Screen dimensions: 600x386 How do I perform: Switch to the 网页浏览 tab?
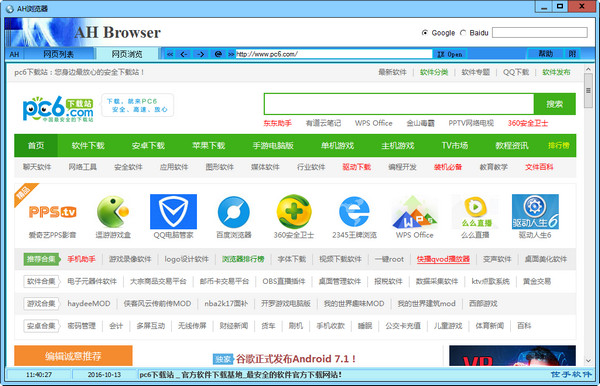point(127,54)
